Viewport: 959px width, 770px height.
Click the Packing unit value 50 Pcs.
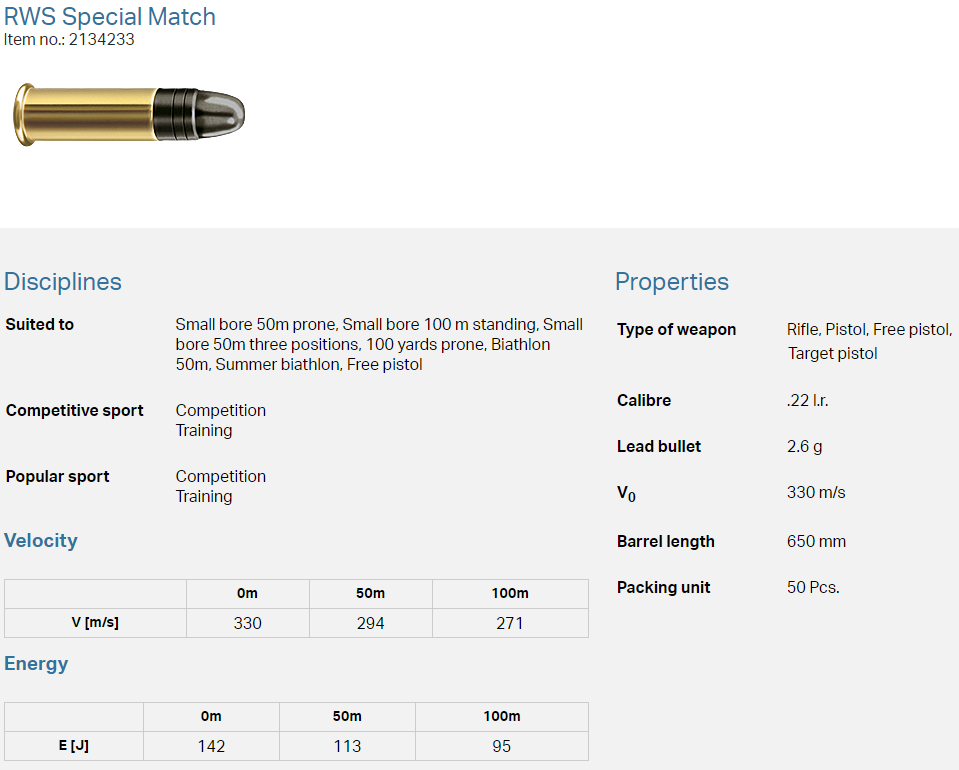tap(813, 588)
